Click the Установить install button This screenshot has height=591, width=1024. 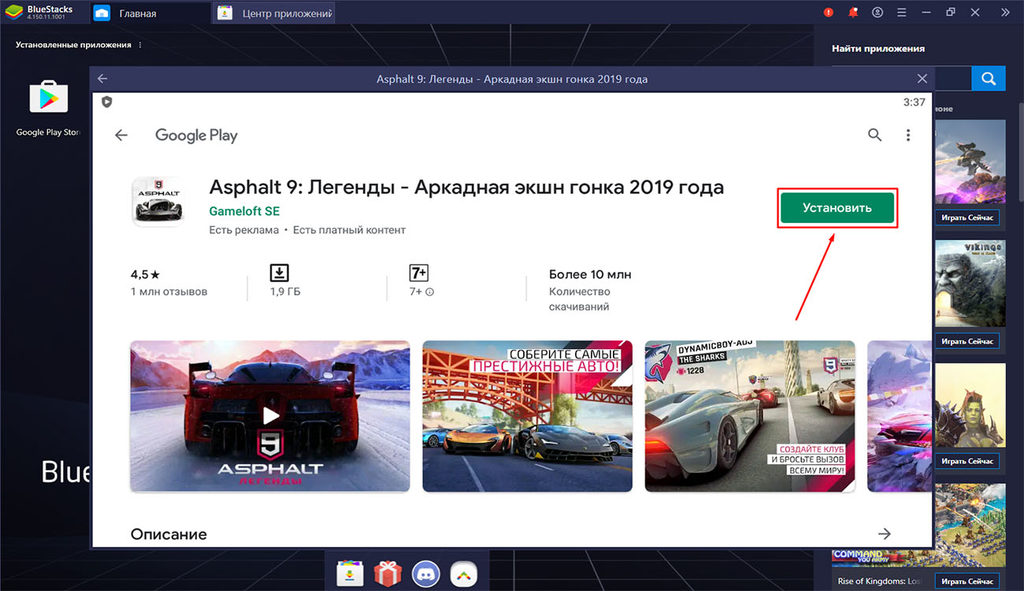tap(837, 208)
